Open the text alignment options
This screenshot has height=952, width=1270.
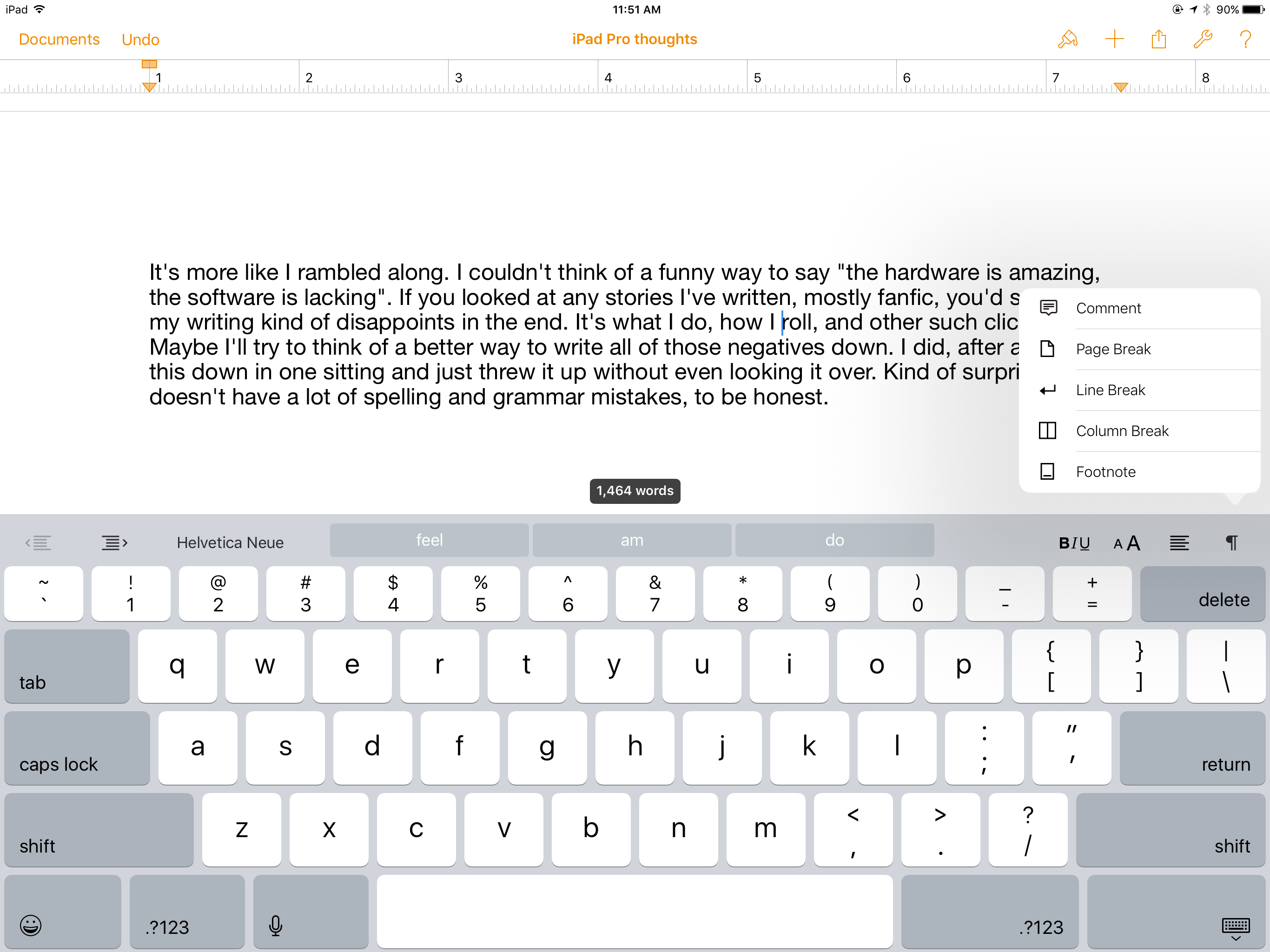click(1179, 542)
